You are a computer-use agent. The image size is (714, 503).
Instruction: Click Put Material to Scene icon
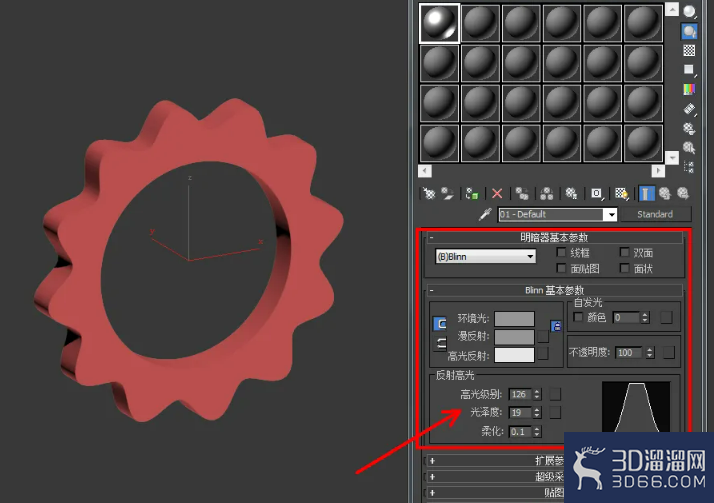coord(448,193)
